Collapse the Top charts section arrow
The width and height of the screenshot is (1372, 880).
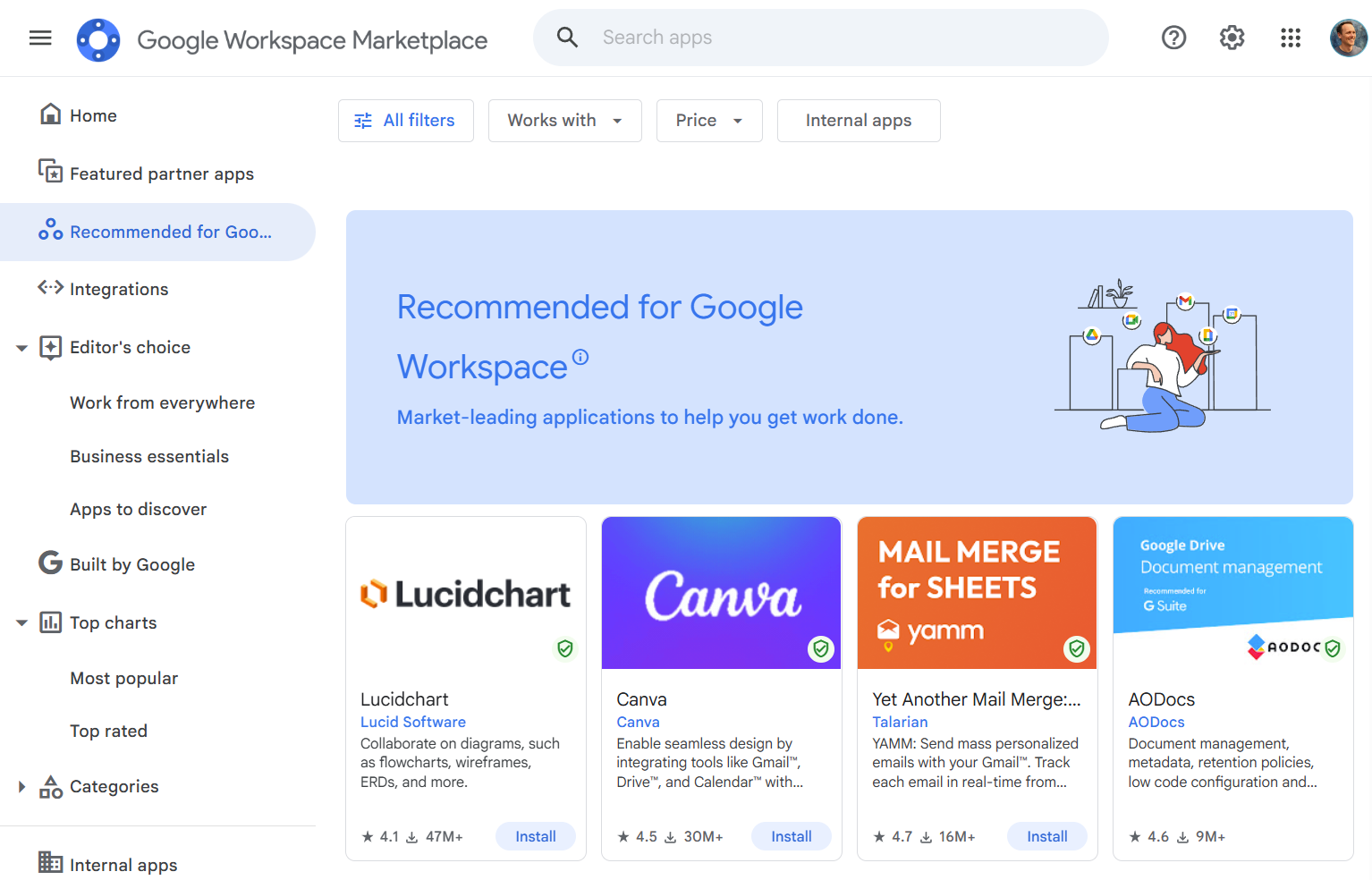[x=21, y=623]
